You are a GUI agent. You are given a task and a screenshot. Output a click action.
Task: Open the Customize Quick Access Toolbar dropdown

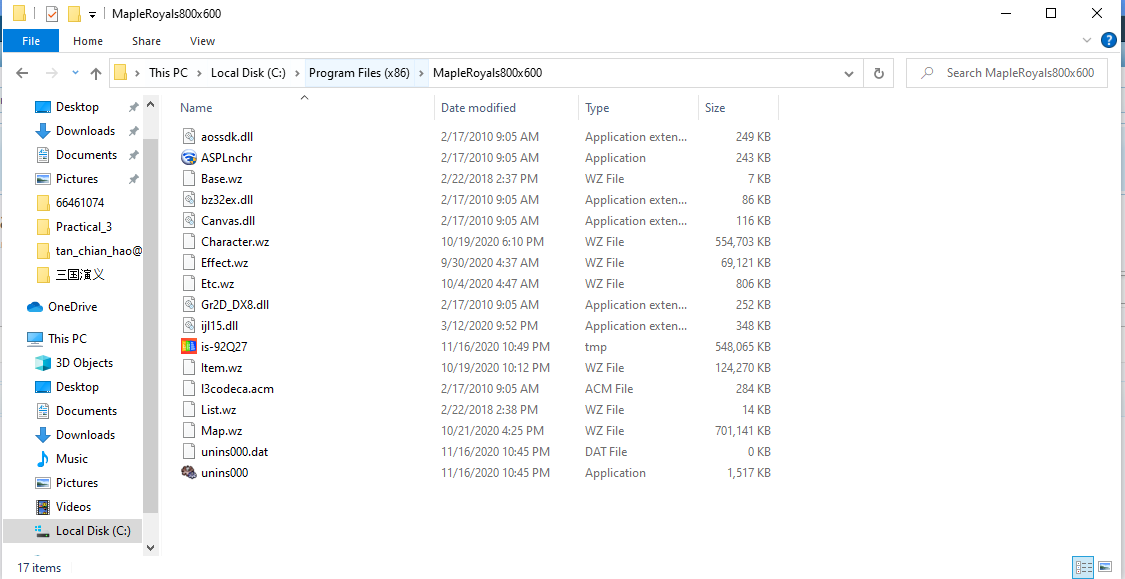click(x=93, y=15)
